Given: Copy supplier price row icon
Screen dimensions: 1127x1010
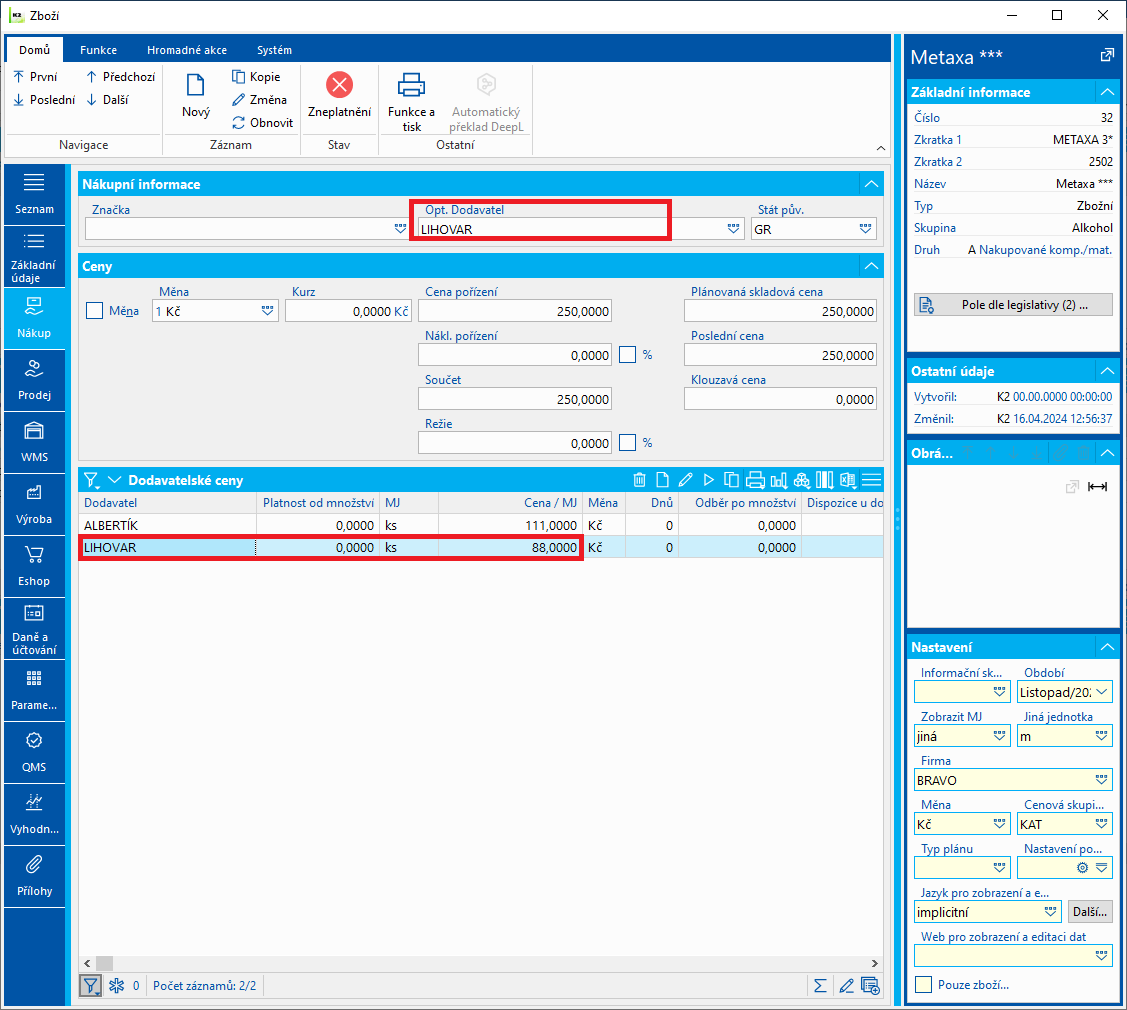Looking at the screenshot, I should (x=732, y=479).
